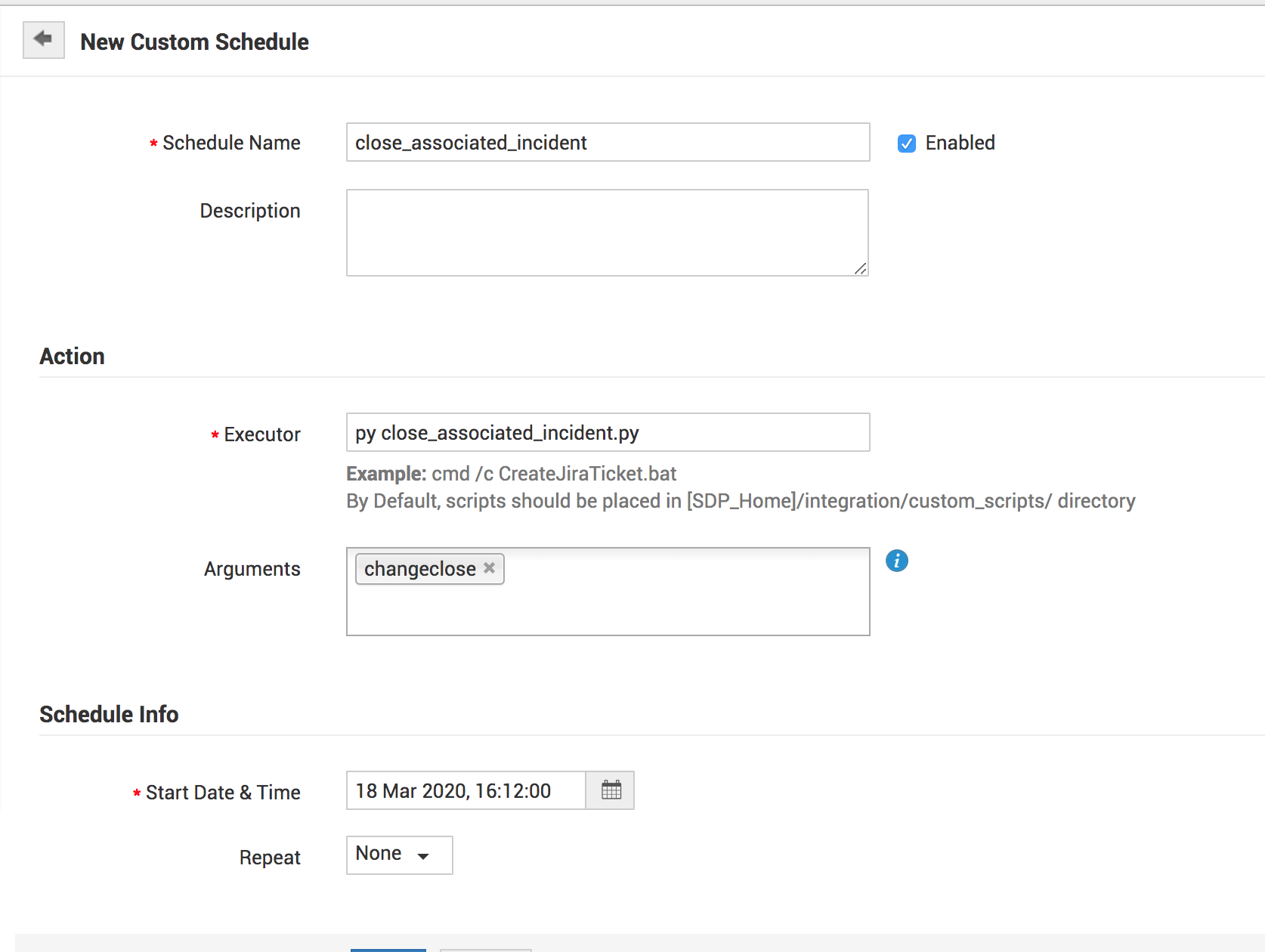Click the Action section heading

point(72,356)
